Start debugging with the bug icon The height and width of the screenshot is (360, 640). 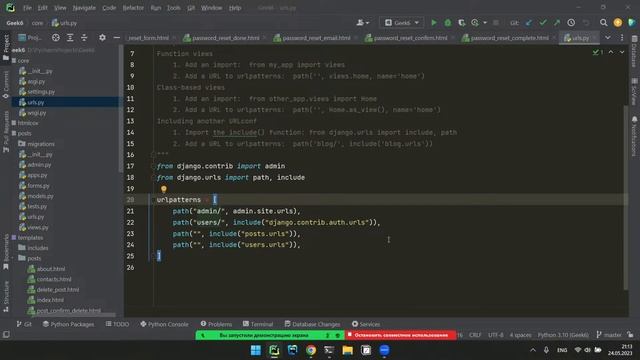[x=448, y=23]
